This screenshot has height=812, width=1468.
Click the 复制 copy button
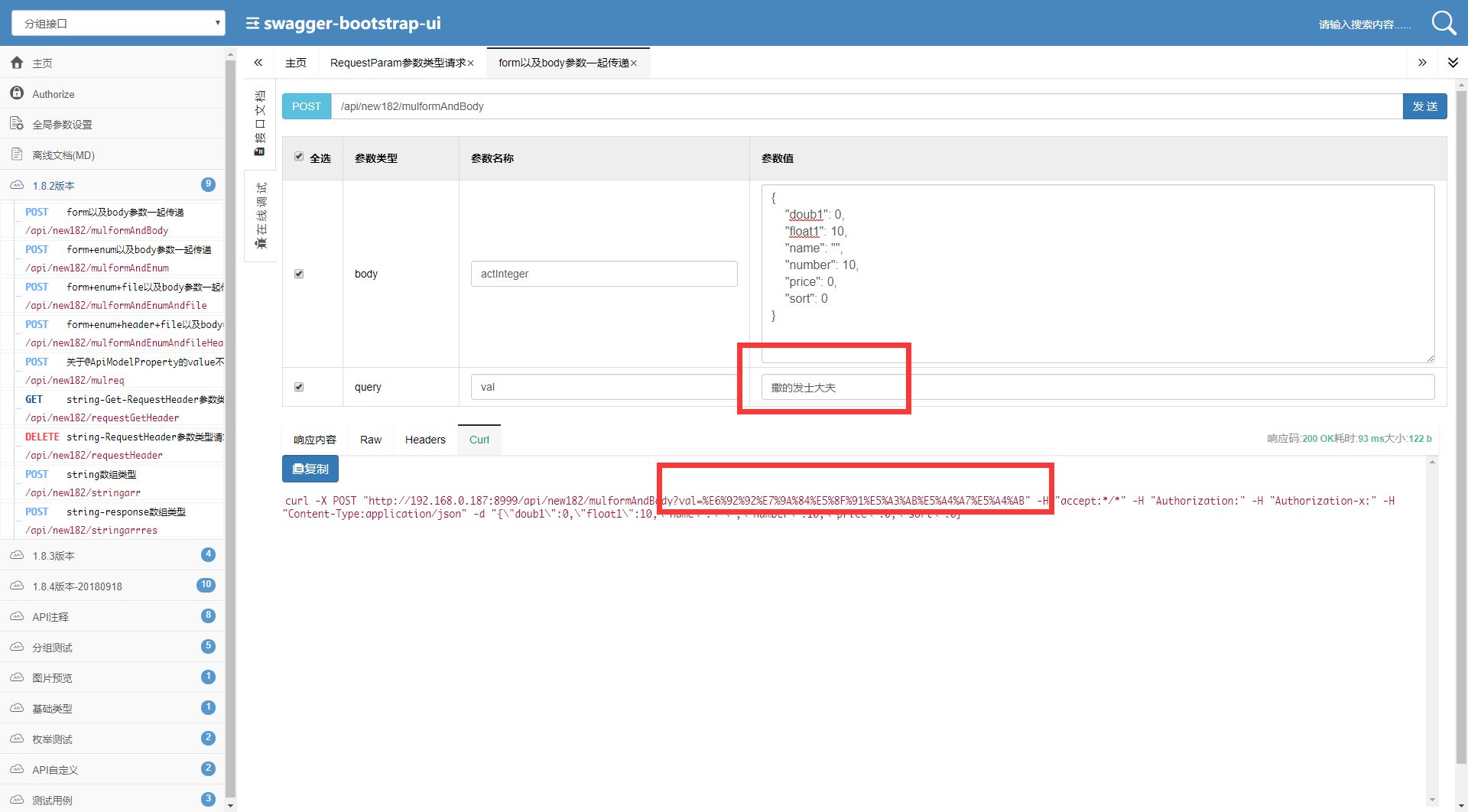pos(310,469)
